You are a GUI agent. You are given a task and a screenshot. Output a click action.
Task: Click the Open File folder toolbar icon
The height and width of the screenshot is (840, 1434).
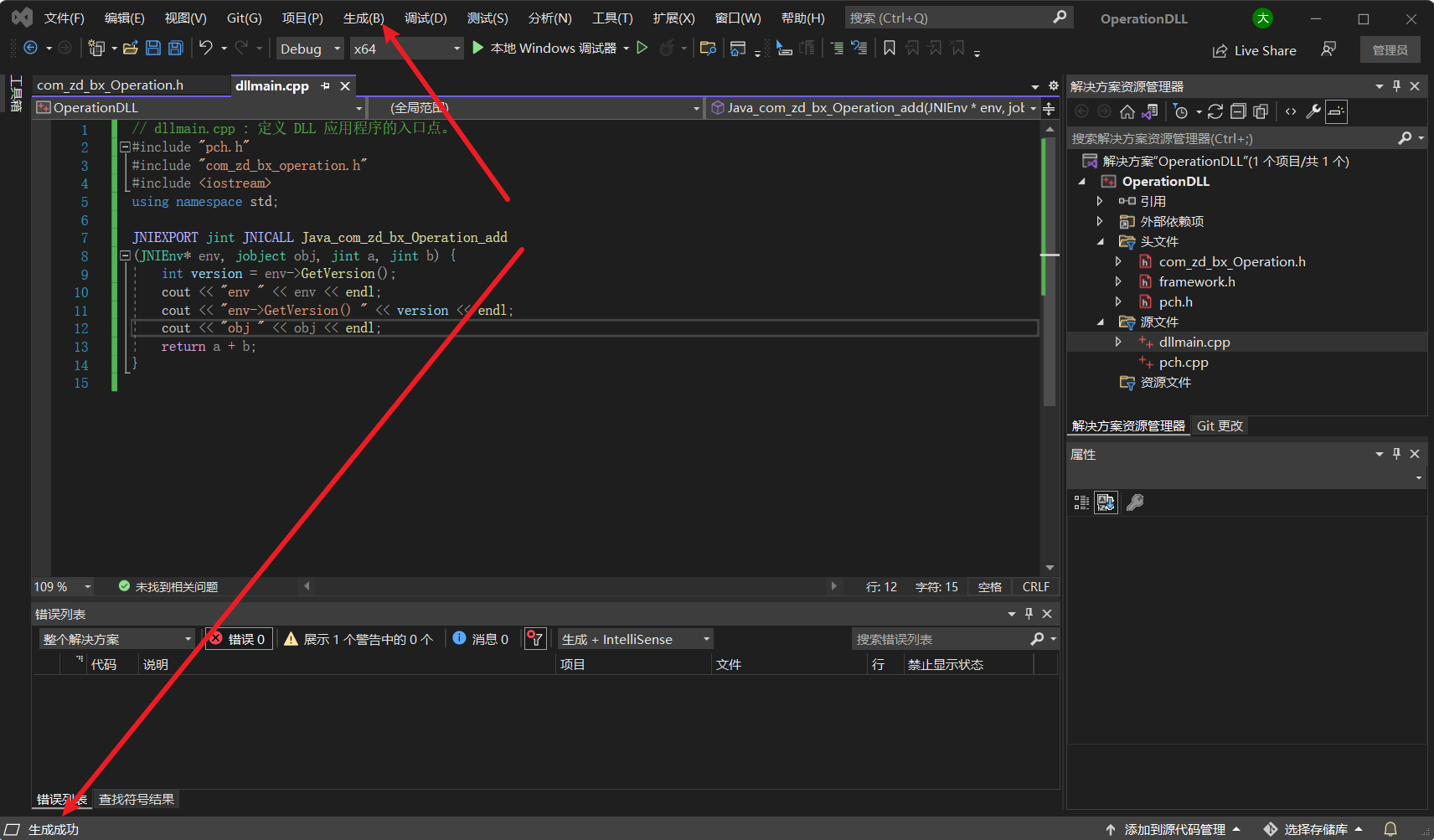(x=131, y=49)
